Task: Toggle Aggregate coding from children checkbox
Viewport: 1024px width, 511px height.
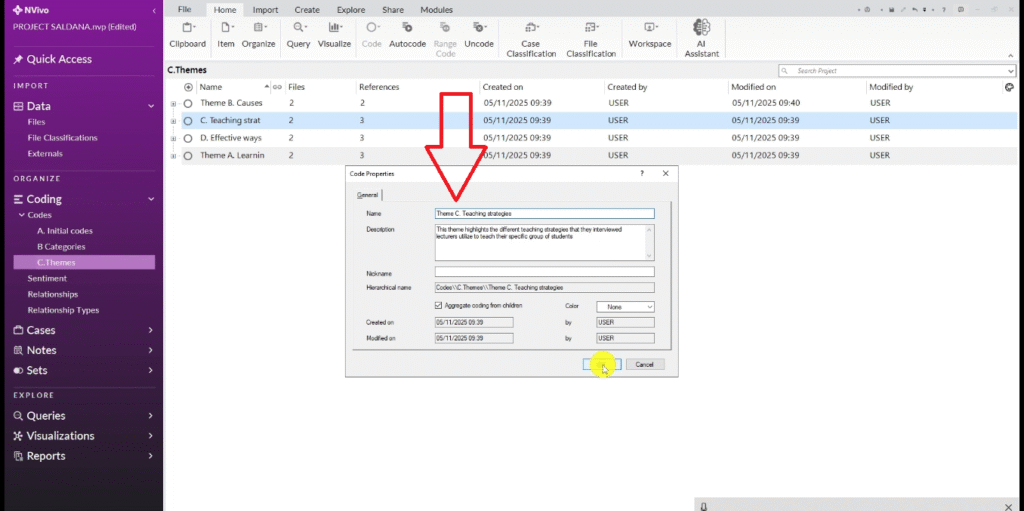Action: click(x=439, y=305)
